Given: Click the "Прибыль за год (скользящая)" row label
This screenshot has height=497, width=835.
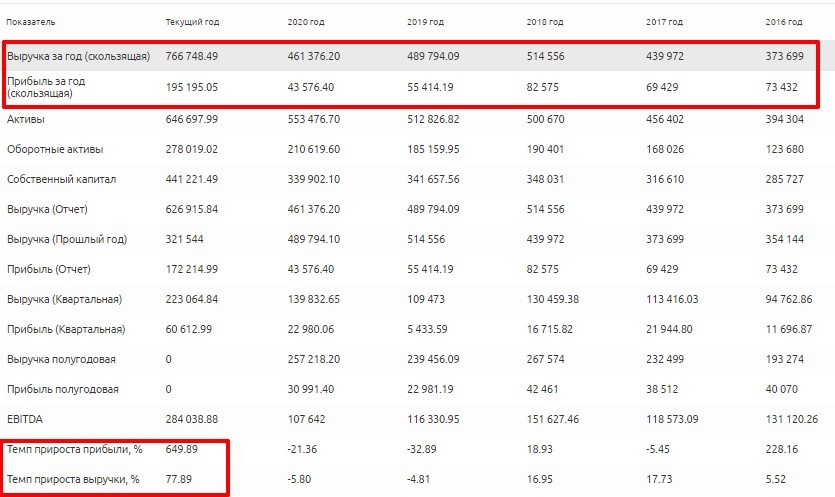Looking at the screenshot, I should pos(54,88).
